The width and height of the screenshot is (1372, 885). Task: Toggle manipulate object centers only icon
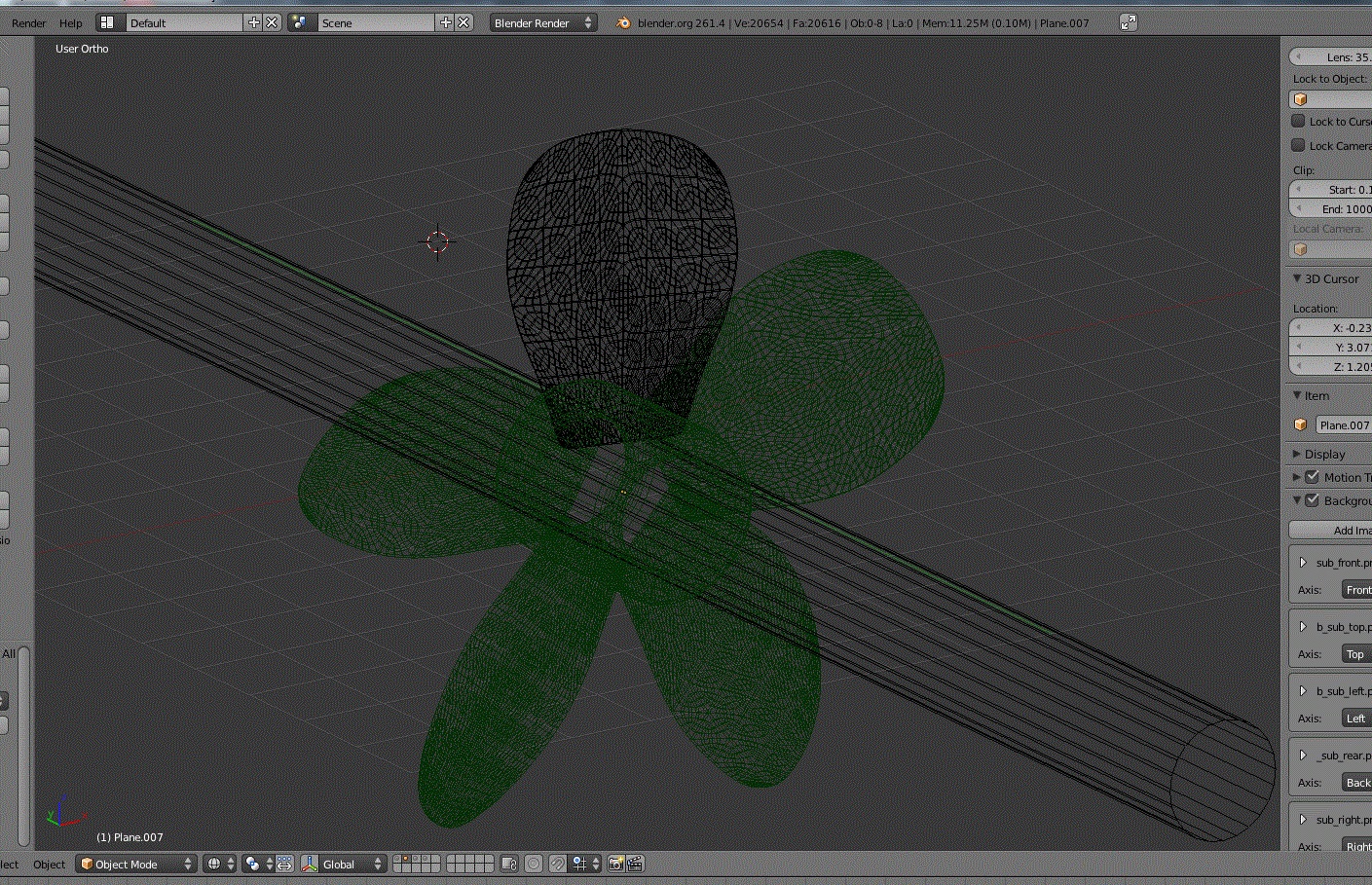click(x=284, y=864)
